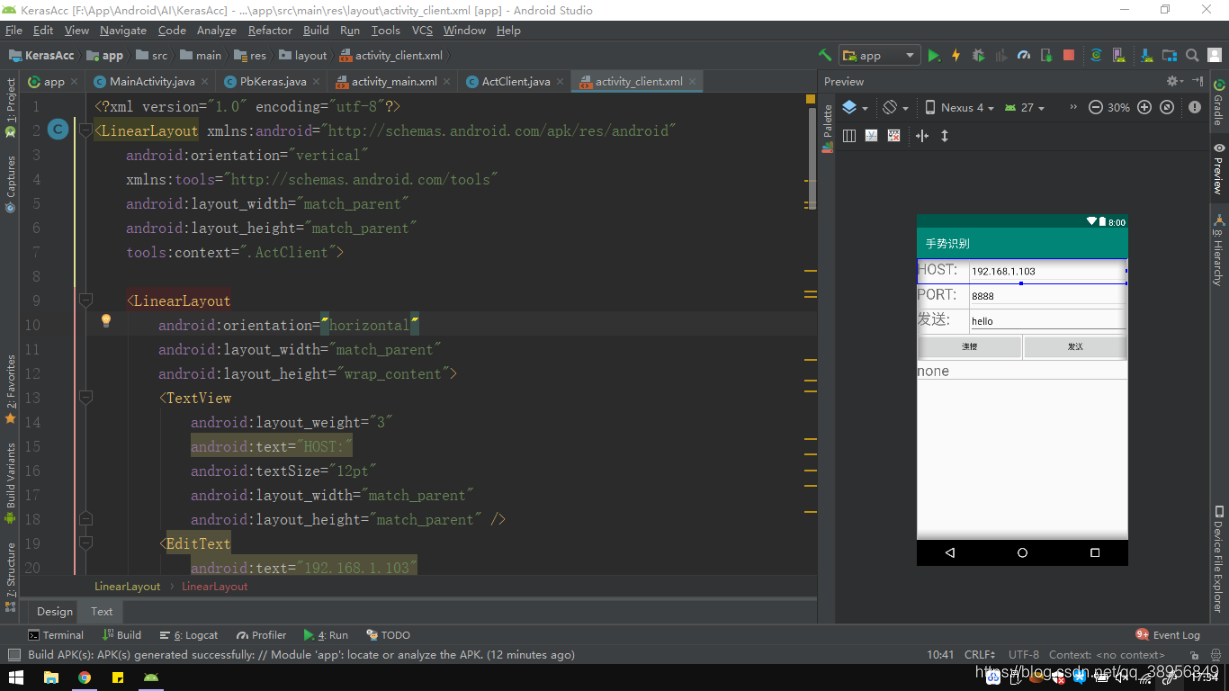Open the Terminal tool window
The height and width of the screenshot is (691, 1229).
56,635
